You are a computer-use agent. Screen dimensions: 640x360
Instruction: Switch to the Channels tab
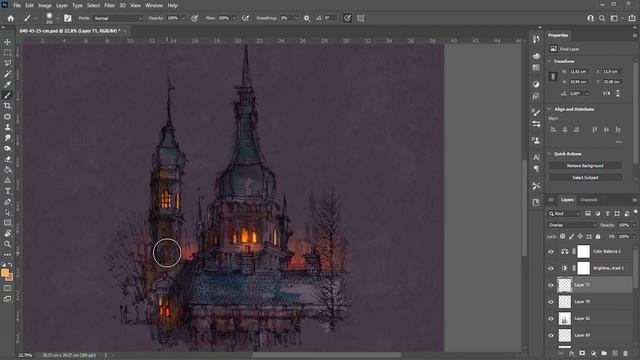click(589, 200)
